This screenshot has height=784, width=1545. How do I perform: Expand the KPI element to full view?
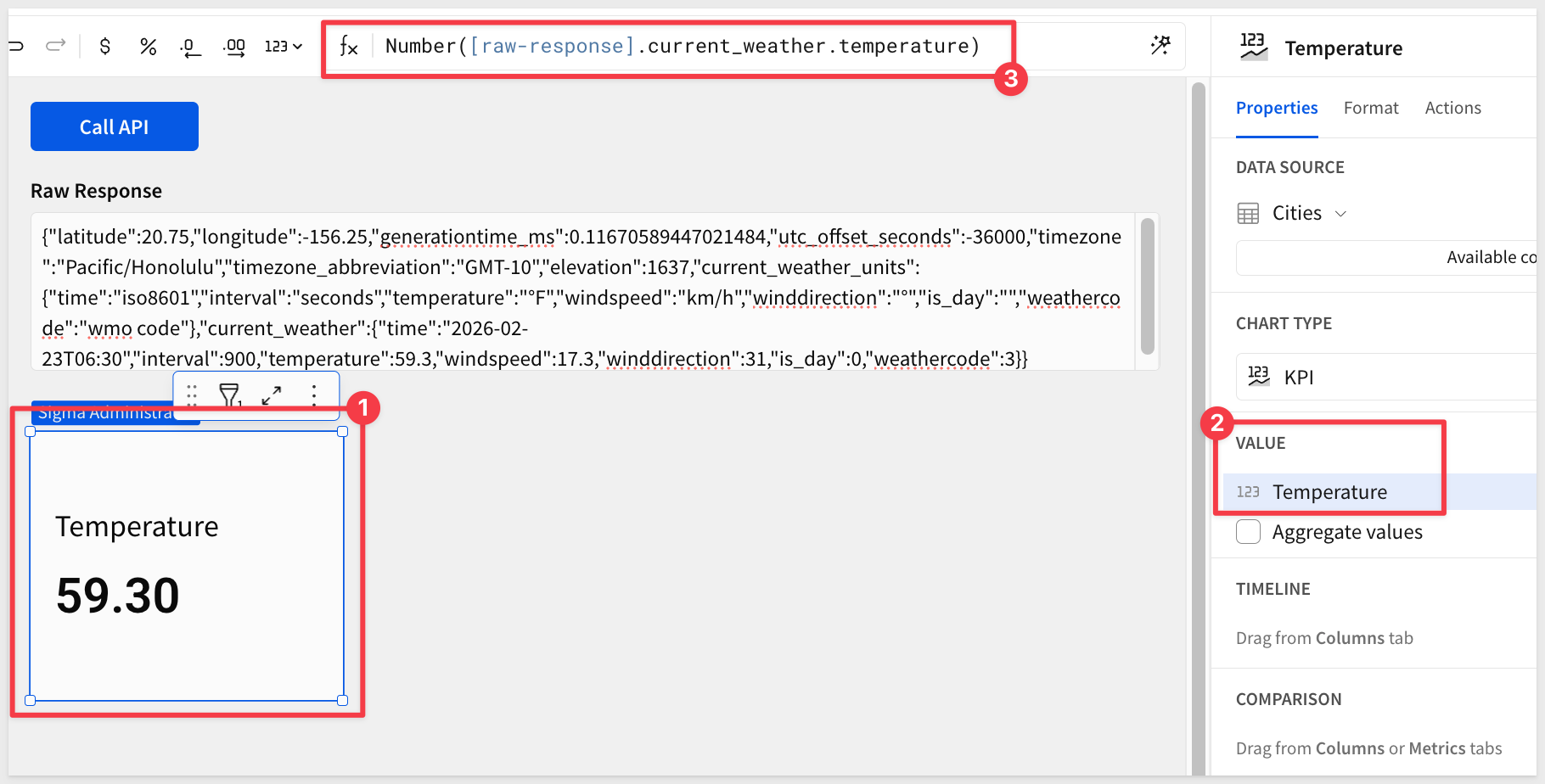click(272, 395)
